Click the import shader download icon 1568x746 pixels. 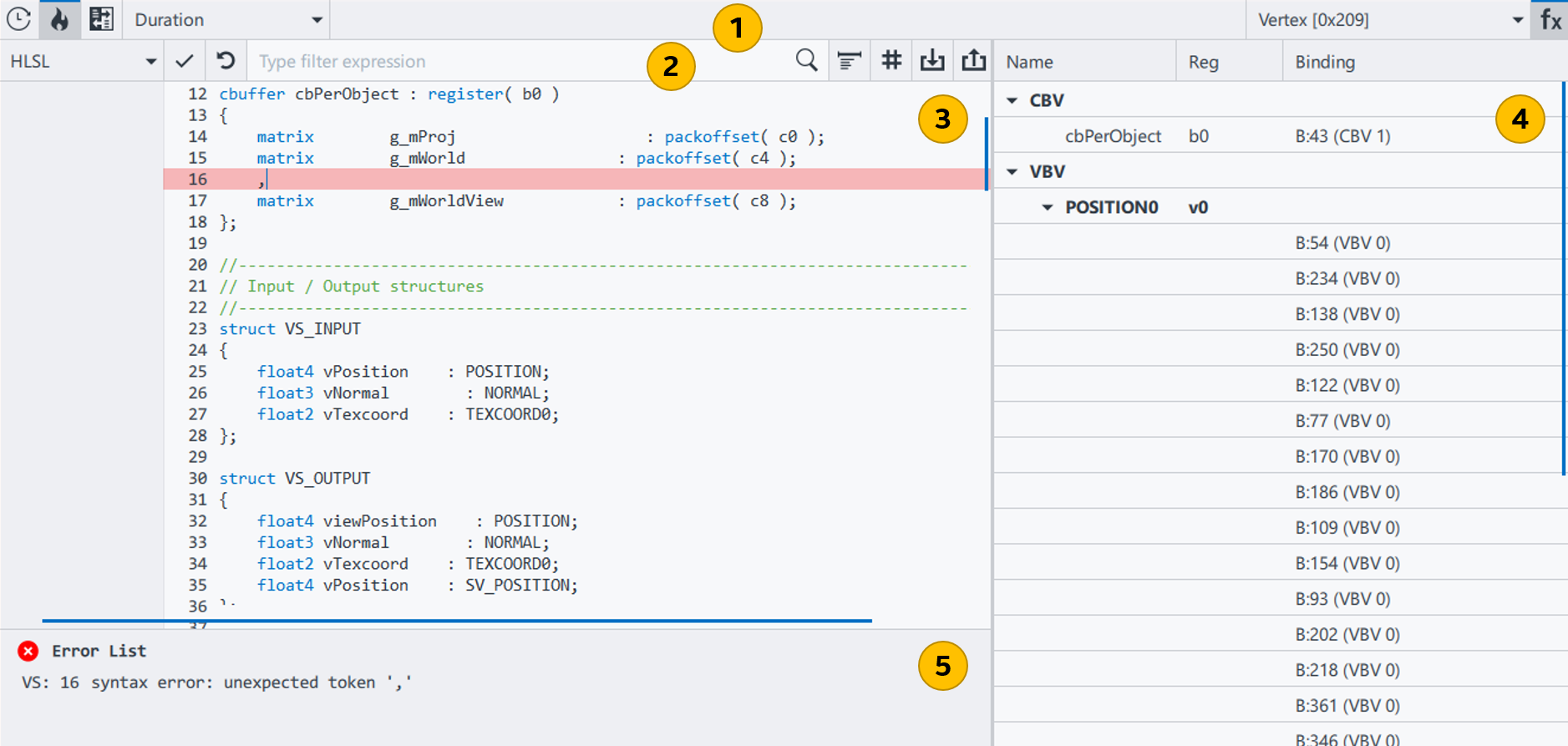(932, 61)
